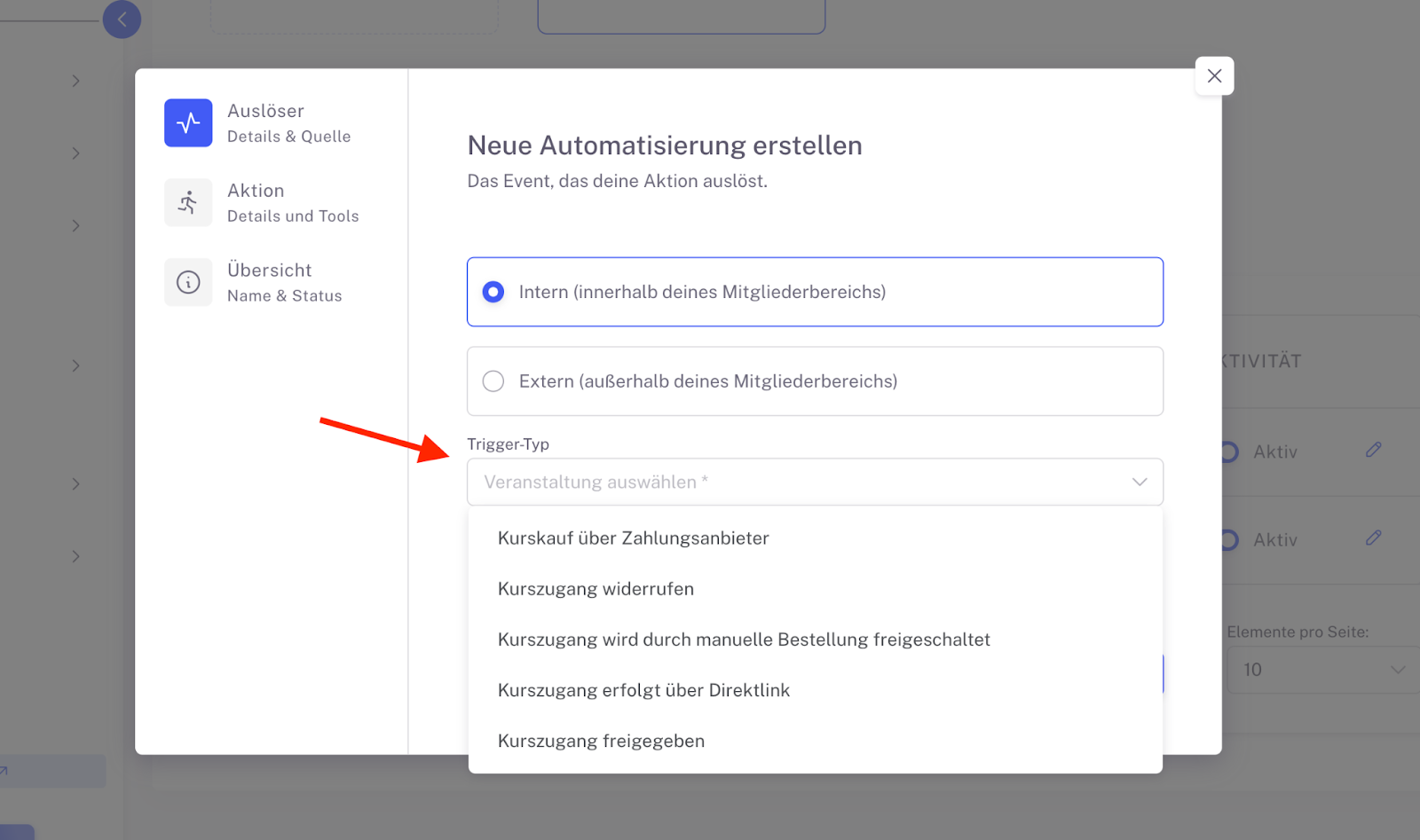Collapse Trigger-Typ dropdown via chevron arrow

click(x=1140, y=482)
